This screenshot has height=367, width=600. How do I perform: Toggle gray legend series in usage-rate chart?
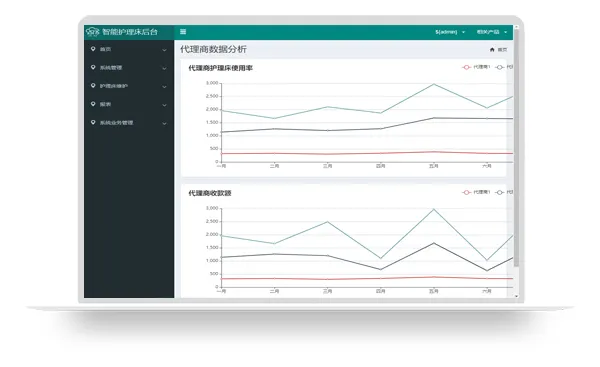(x=504, y=67)
